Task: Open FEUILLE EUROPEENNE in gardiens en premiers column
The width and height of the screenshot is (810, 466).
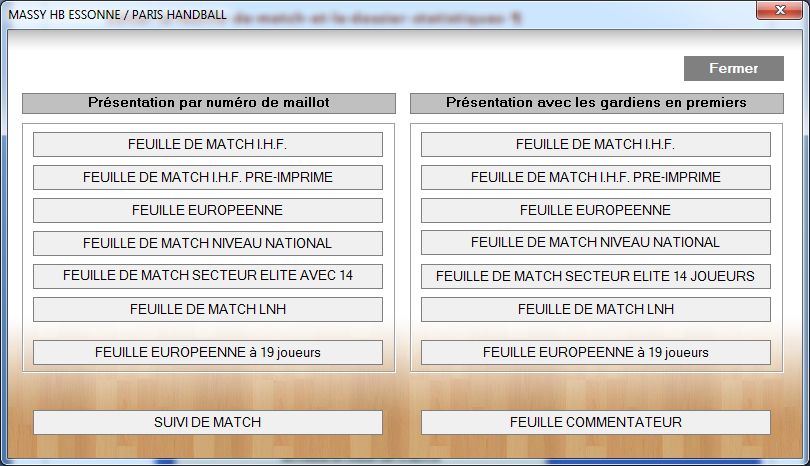Action: [x=596, y=210]
